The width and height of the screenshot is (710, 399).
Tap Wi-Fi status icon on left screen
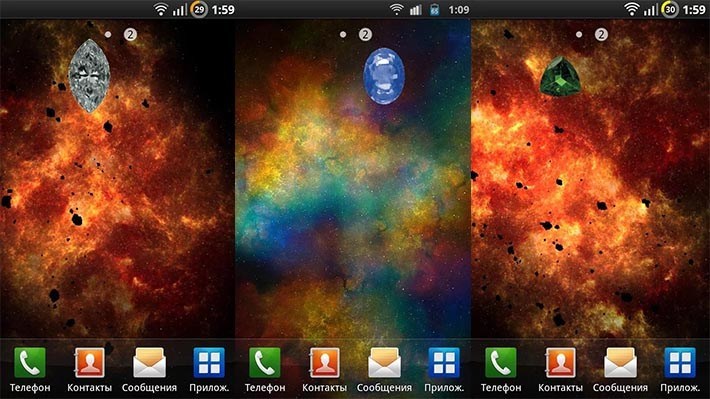point(160,10)
